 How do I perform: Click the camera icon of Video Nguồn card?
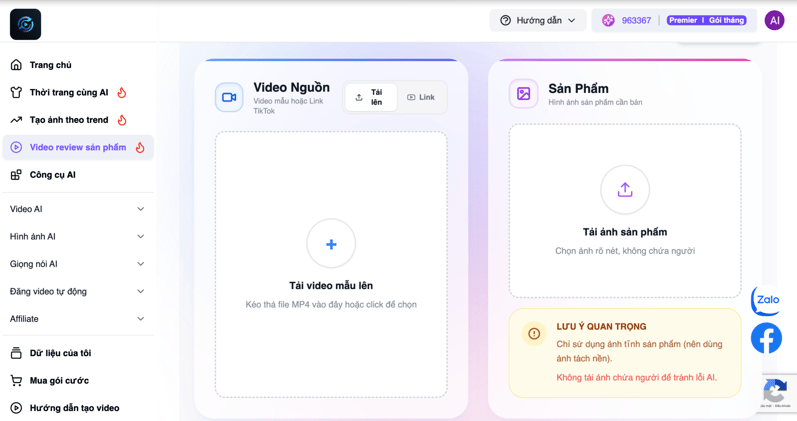pyautogui.click(x=229, y=97)
